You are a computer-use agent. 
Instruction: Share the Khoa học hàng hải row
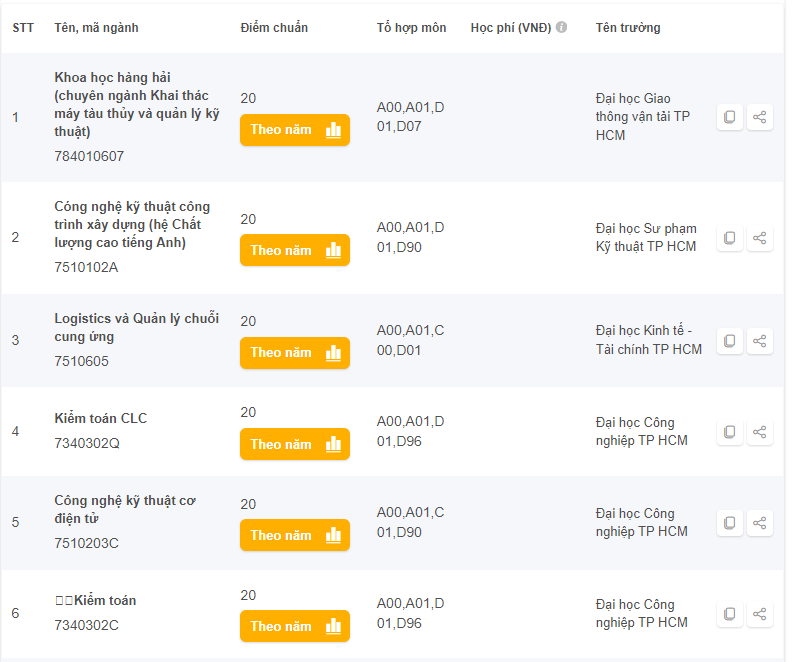click(x=759, y=117)
